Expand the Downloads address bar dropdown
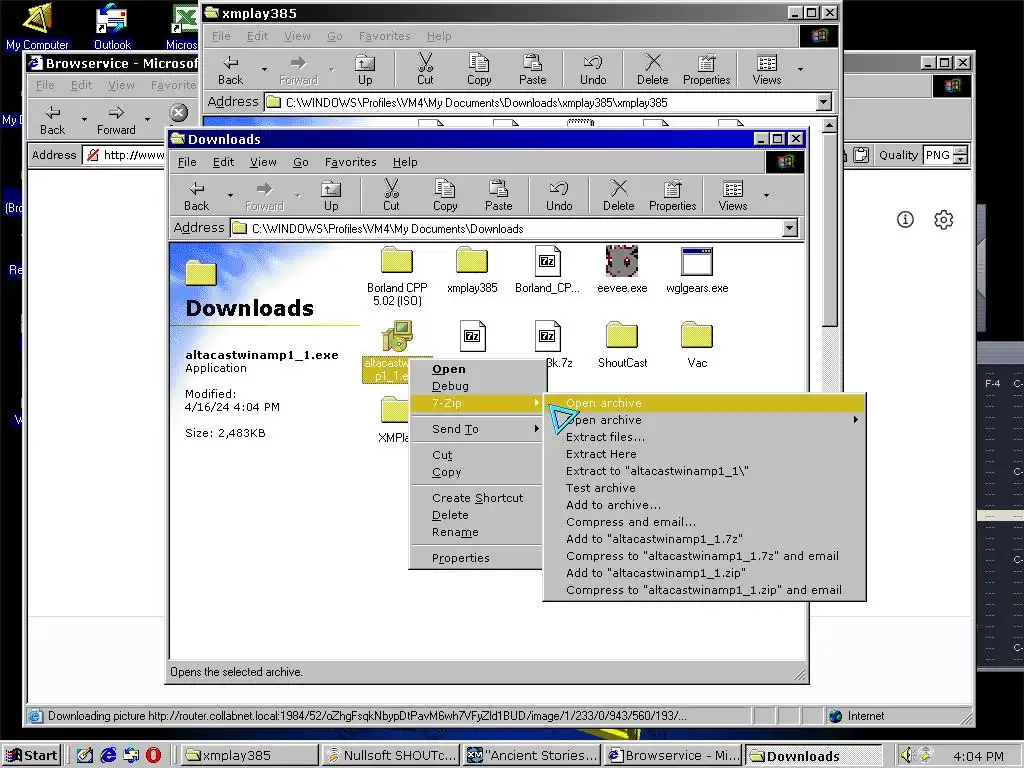The height and width of the screenshot is (768, 1024). (x=790, y=228)
